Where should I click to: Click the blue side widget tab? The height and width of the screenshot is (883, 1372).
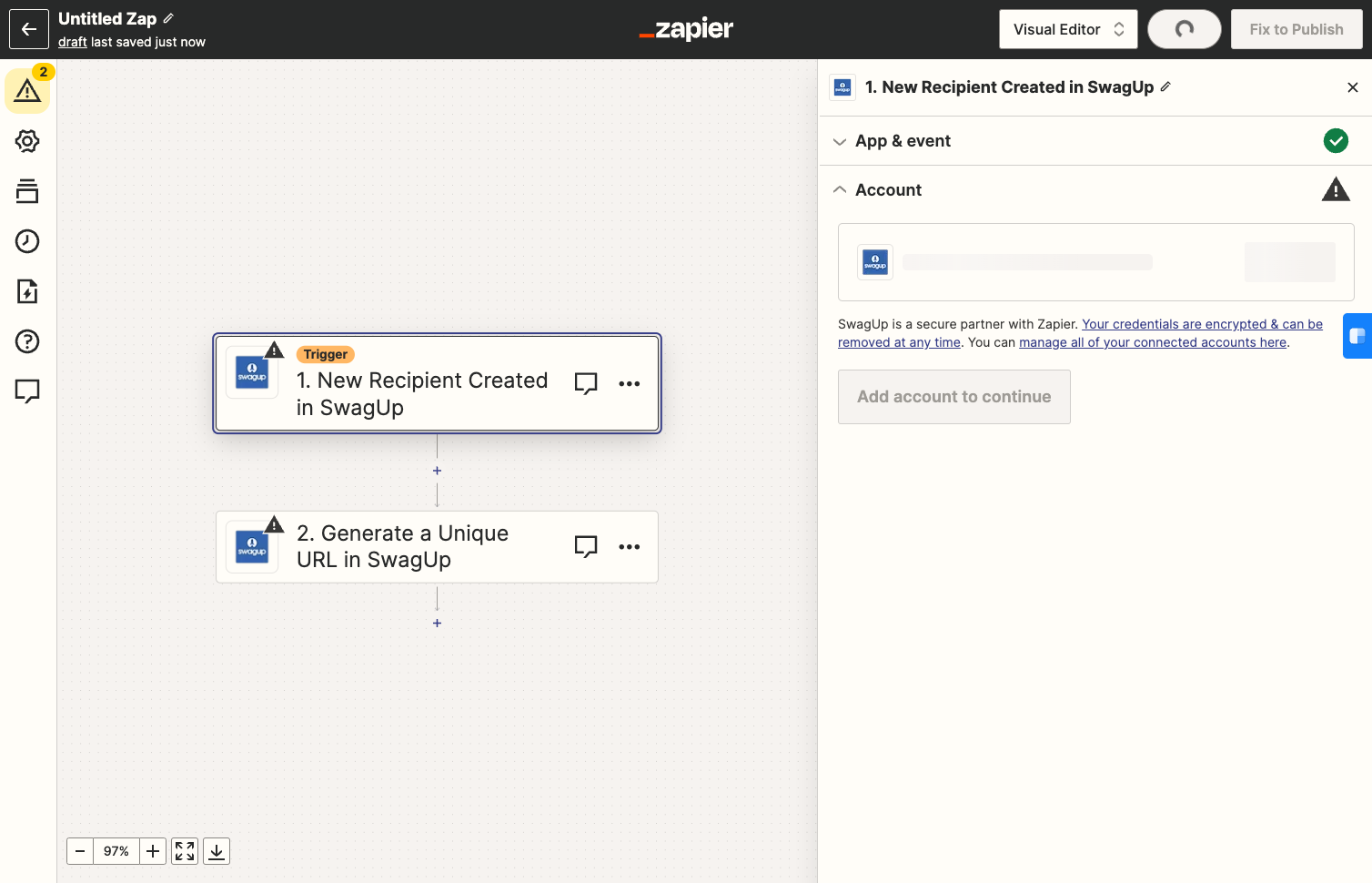1357,336
